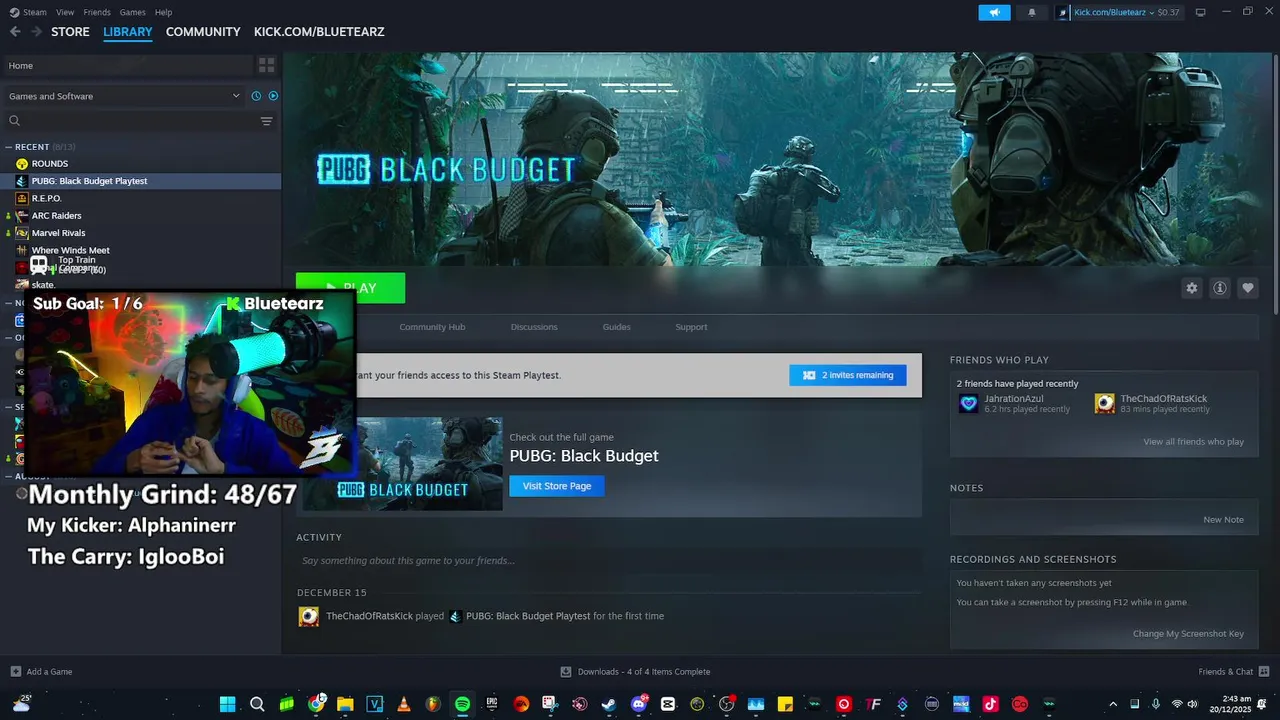Image resolution: width=1280 pixels, height=720 pixels.
Task: Click PUBG: Black Budget Playtest activity link
Action: [528, 616]
